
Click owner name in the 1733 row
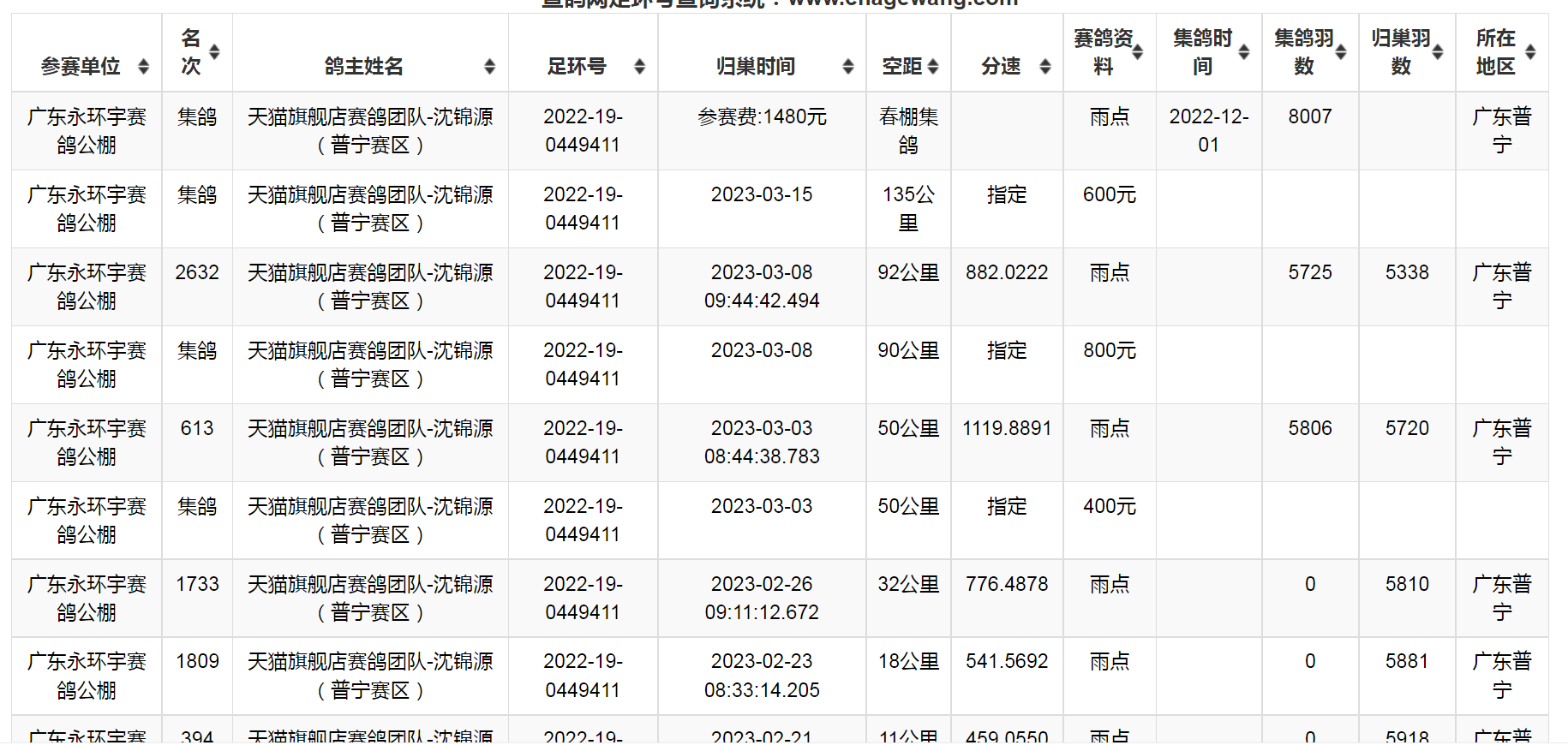(x=370, y=599)
